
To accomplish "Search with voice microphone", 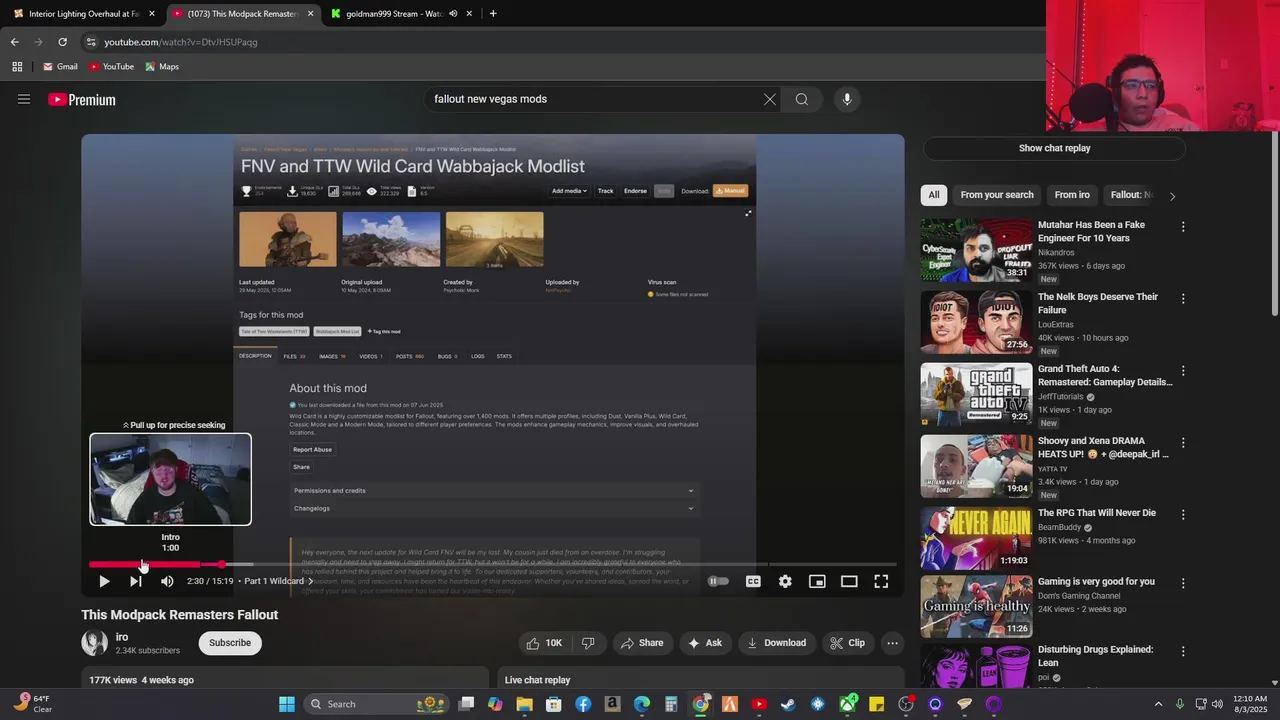I will [847, 99].
